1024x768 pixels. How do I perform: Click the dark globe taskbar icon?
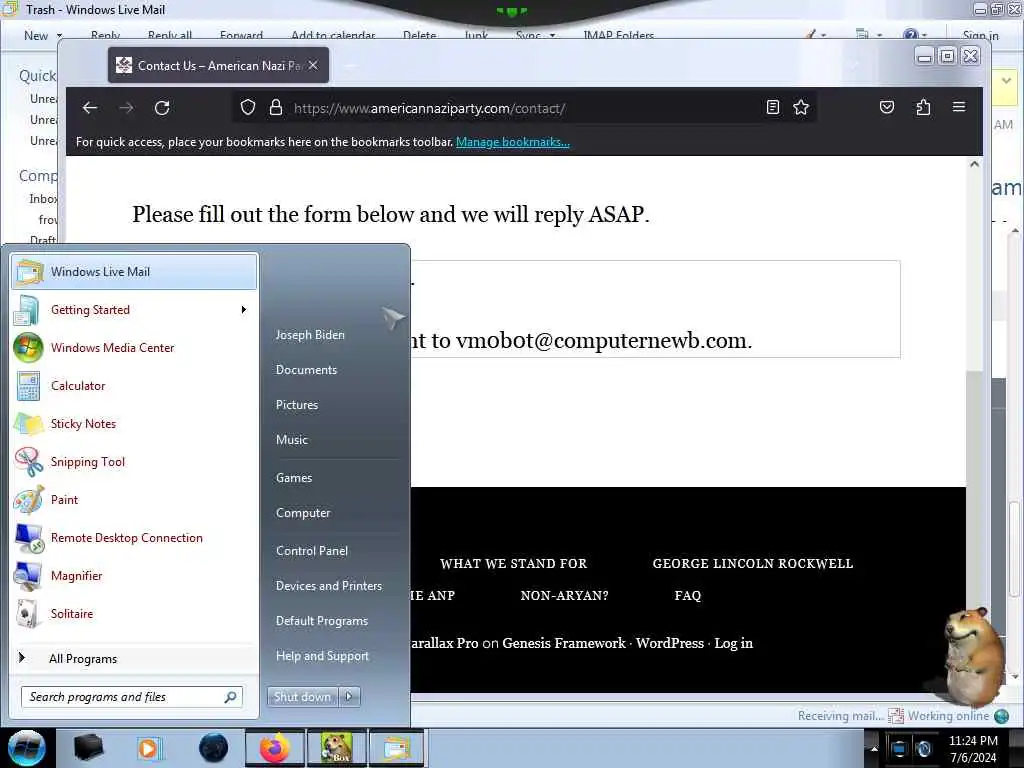coord(214,748)
